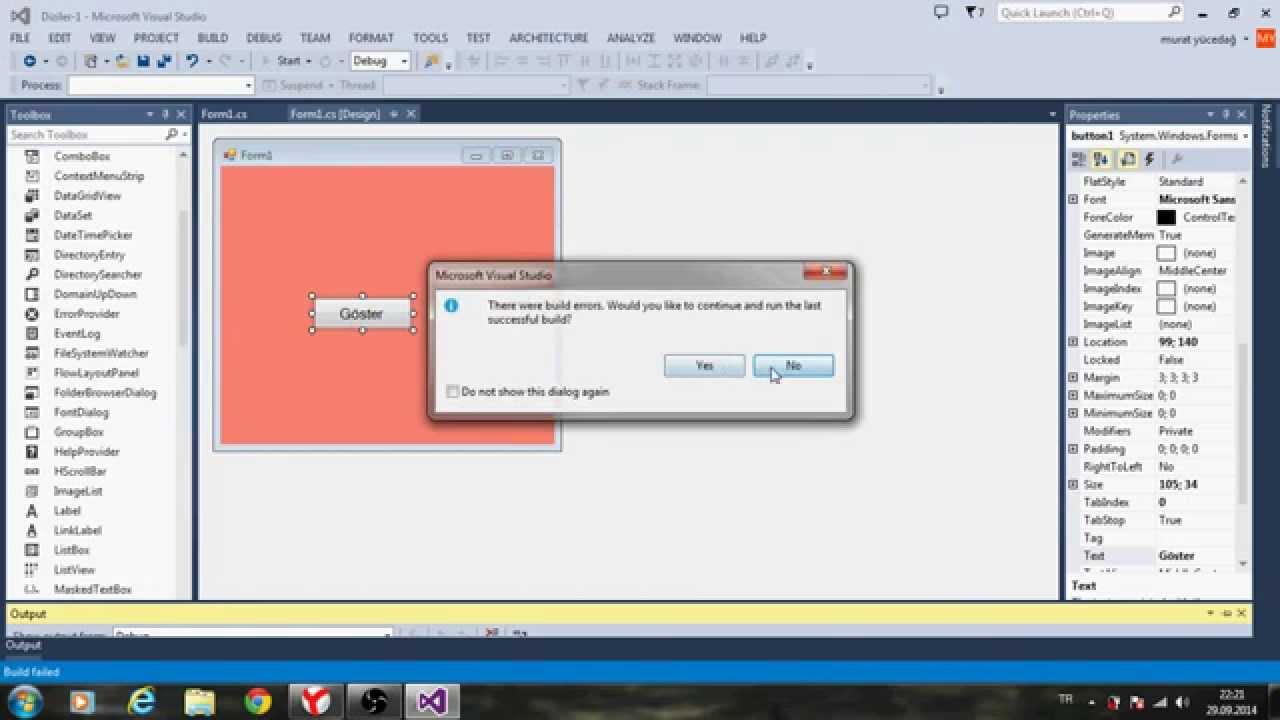Image resolution: width=1280 pixels, height=720 pixels.
Task: Expand the MinimumSize property node
Action: 1073,413
